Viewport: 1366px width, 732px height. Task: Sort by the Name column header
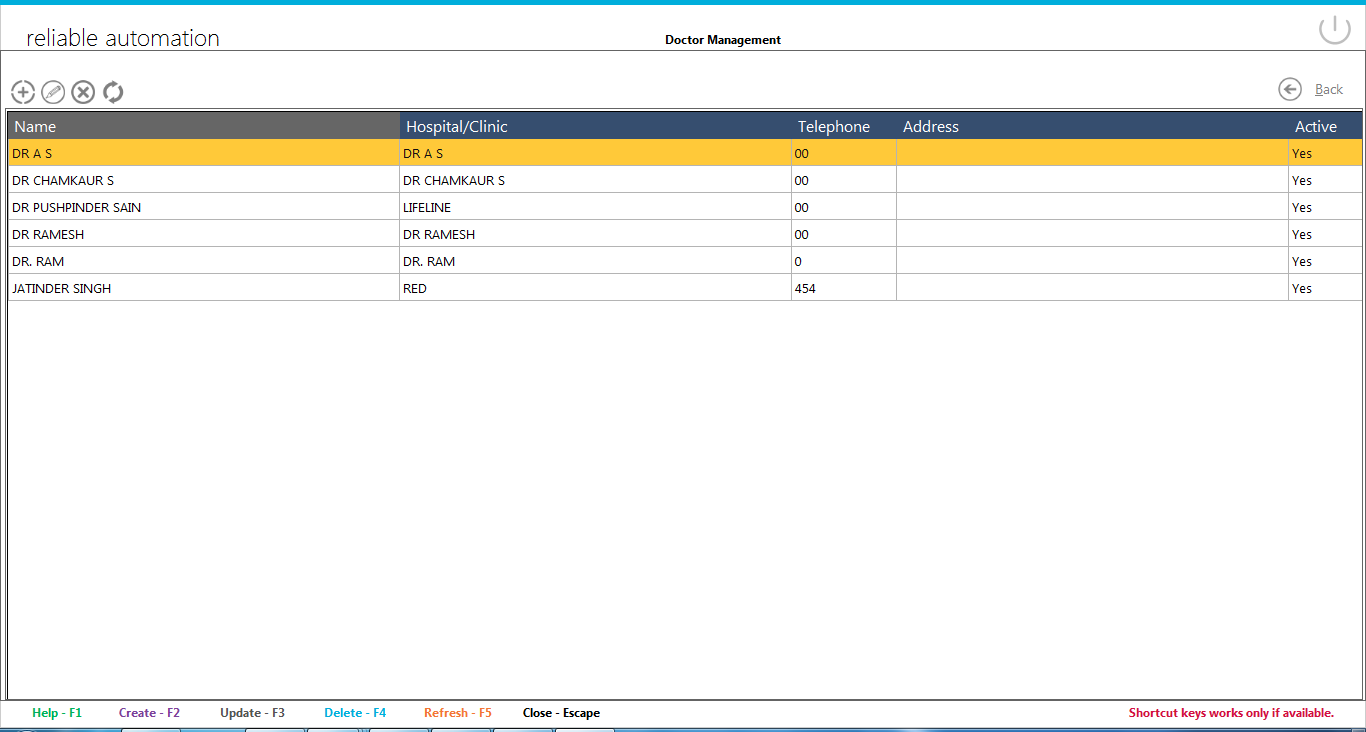(204, 126)
